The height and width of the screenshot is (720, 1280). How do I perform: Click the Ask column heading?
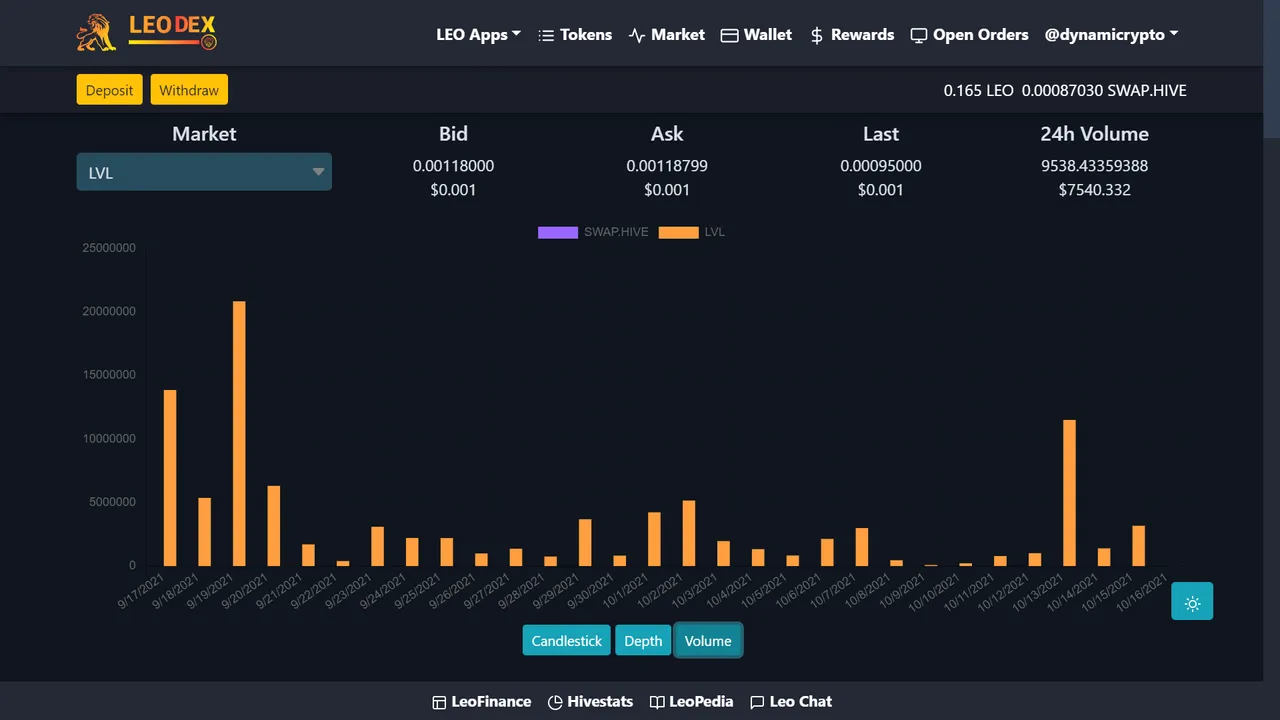667,134
